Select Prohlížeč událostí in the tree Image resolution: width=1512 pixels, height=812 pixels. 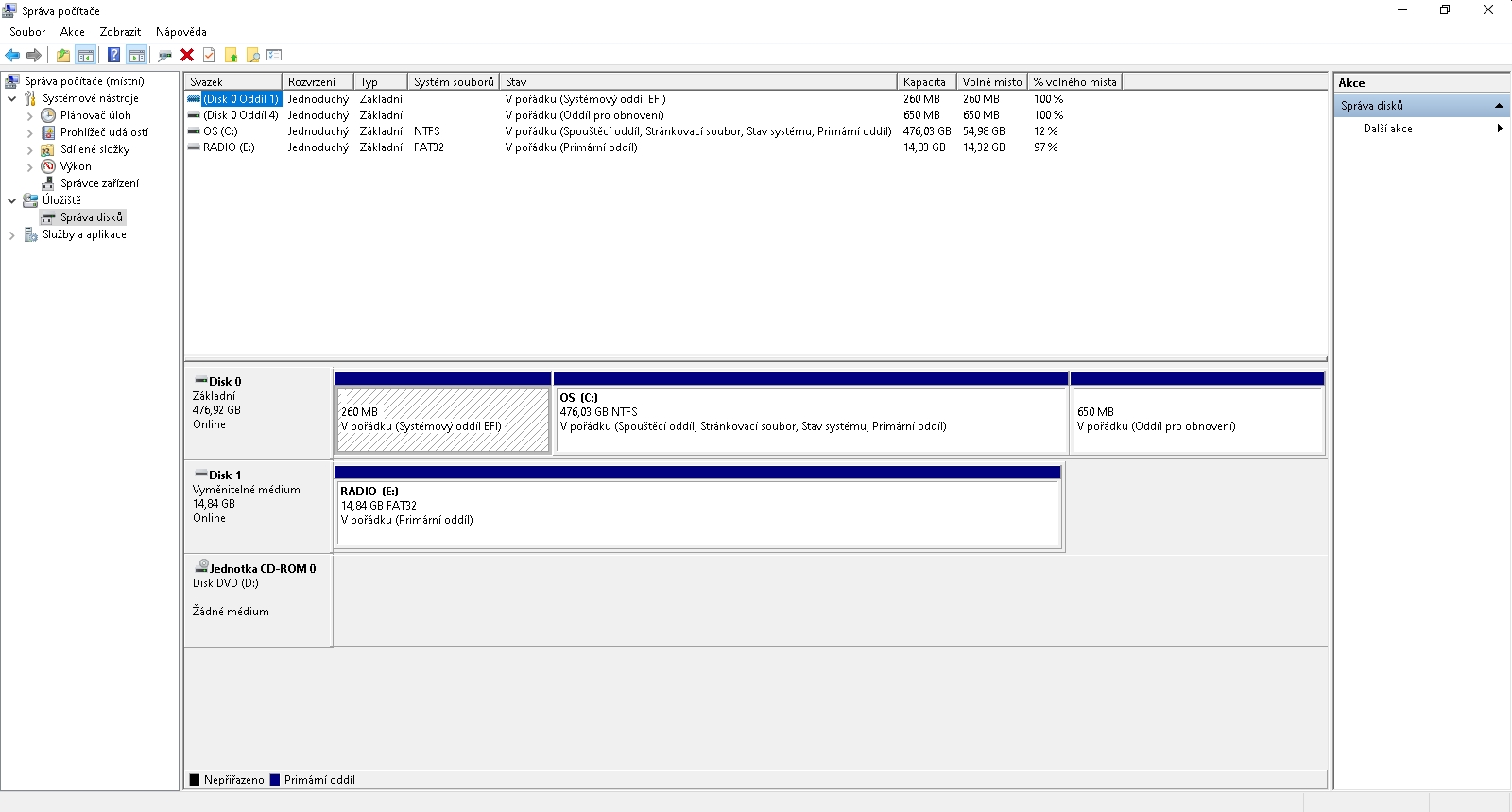(104, 132)
